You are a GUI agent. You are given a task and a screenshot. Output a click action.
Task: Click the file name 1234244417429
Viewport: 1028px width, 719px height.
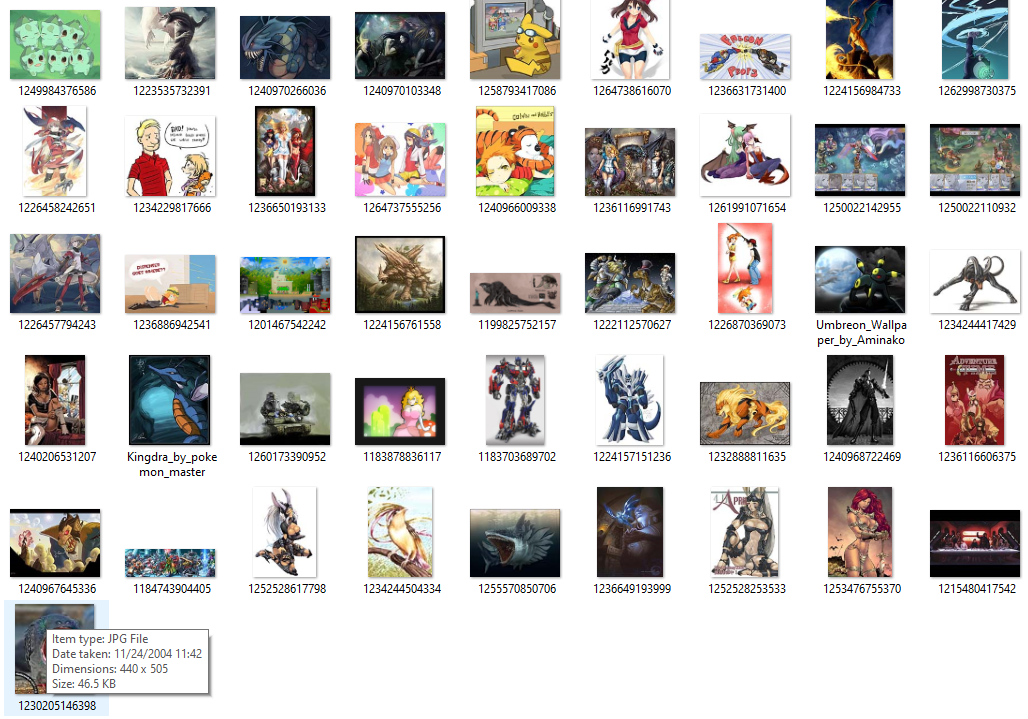(x=977, y=324)
